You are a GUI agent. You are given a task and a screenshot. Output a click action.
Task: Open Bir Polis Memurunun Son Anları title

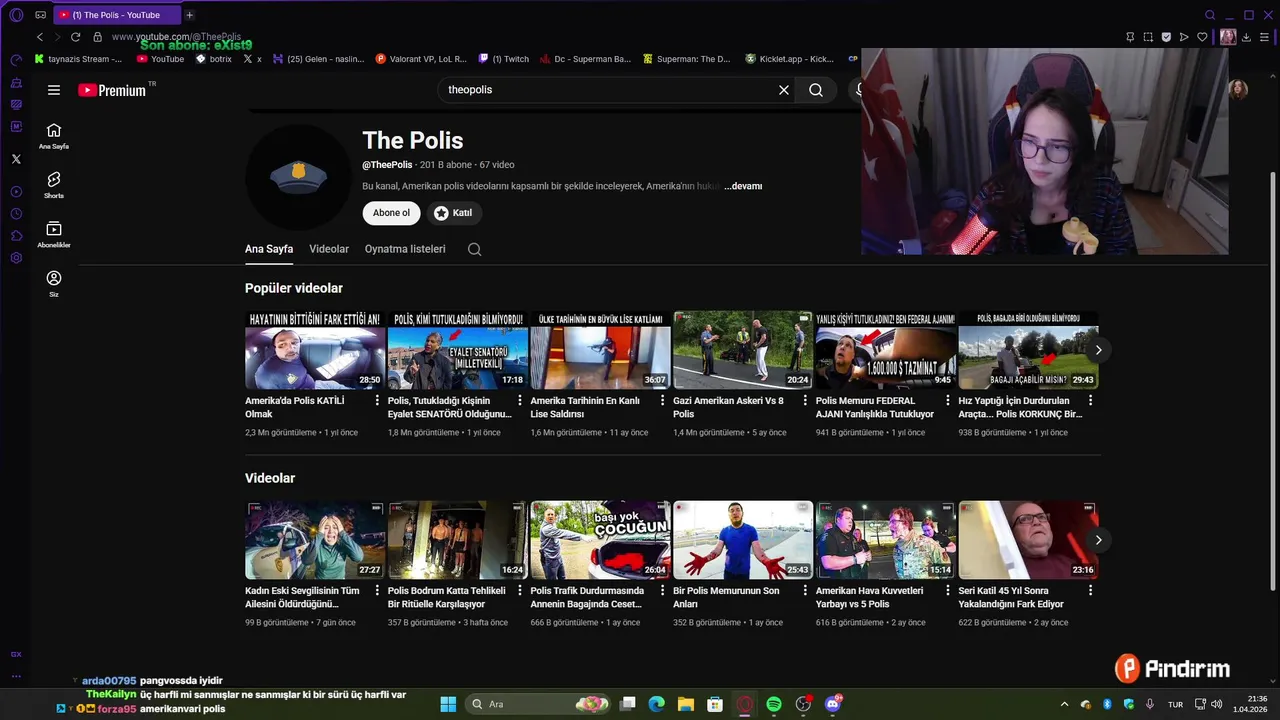coord(726,597)
